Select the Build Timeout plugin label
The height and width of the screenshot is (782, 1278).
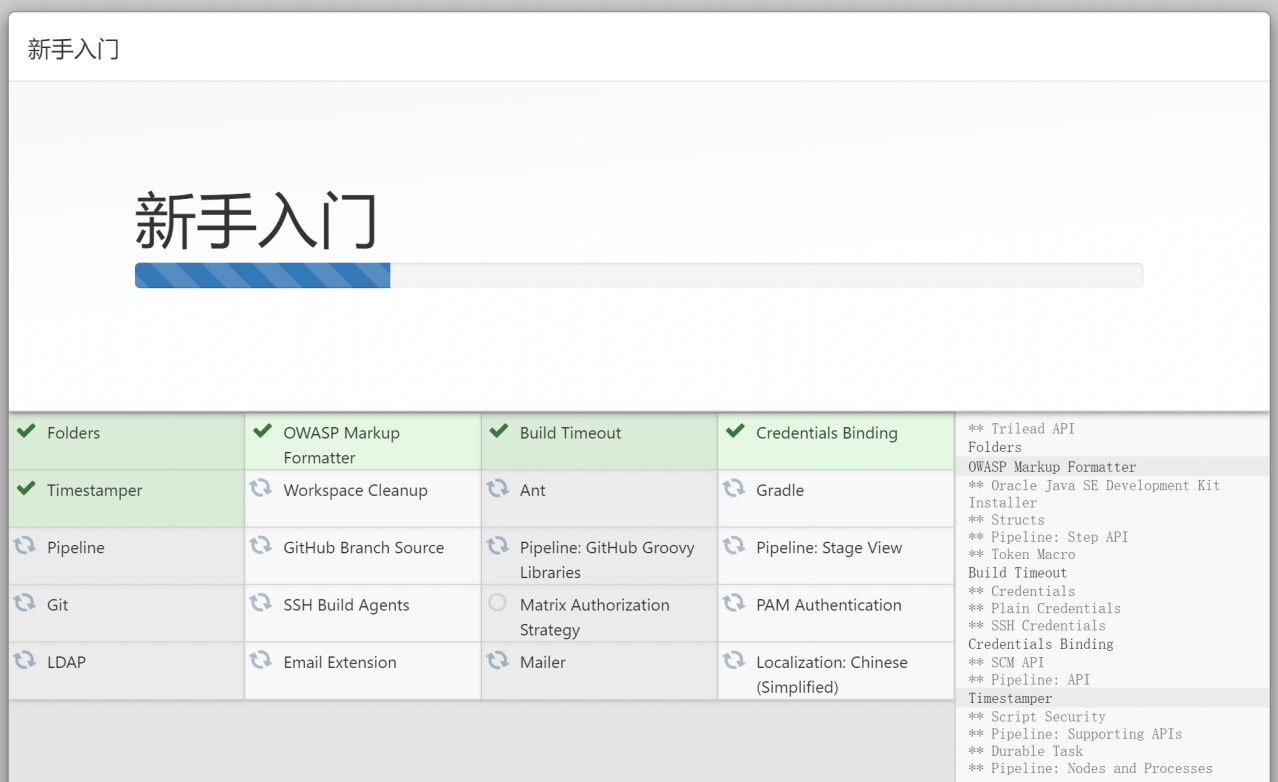(571, 433)
